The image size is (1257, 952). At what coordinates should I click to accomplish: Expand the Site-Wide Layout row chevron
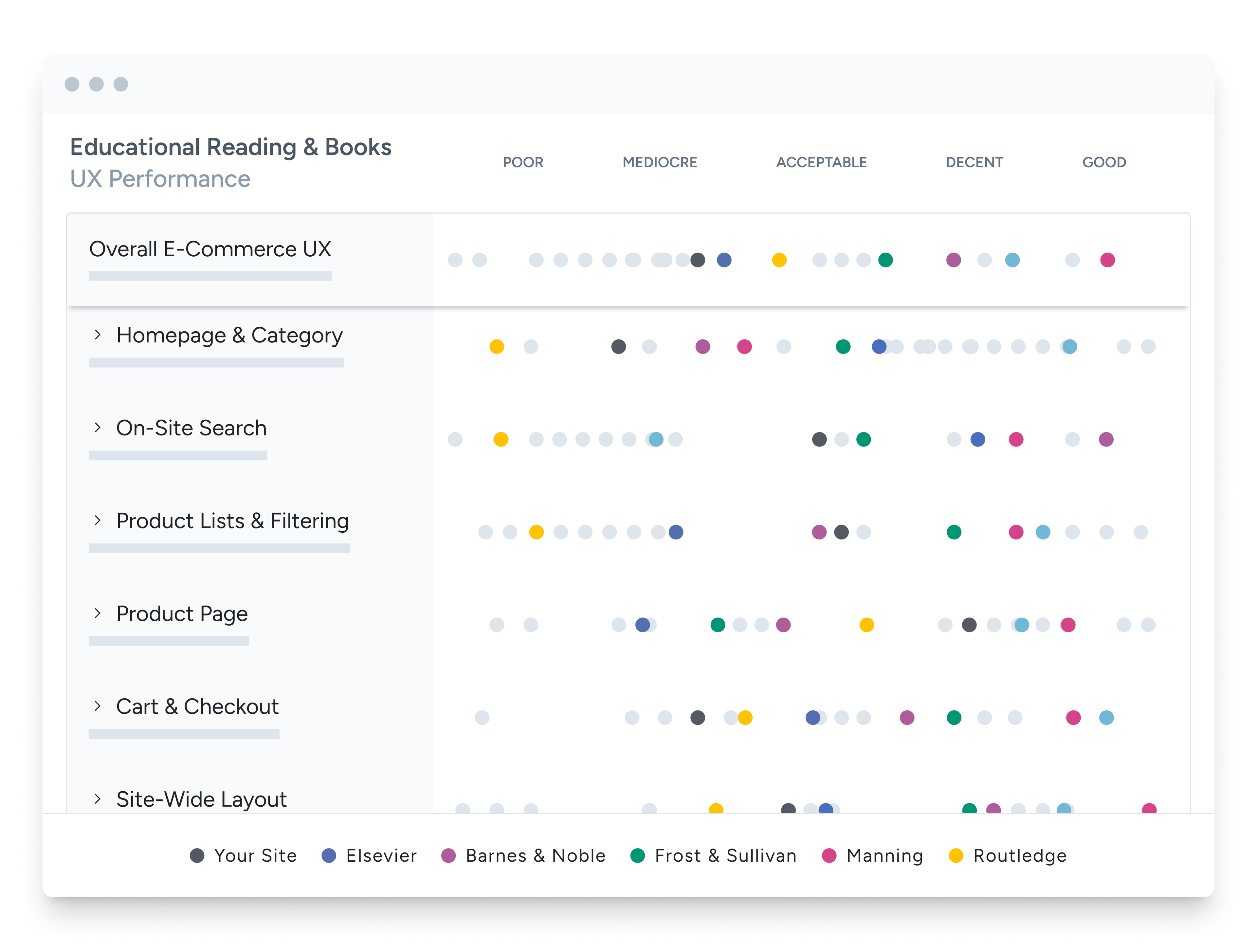(98, 798)
